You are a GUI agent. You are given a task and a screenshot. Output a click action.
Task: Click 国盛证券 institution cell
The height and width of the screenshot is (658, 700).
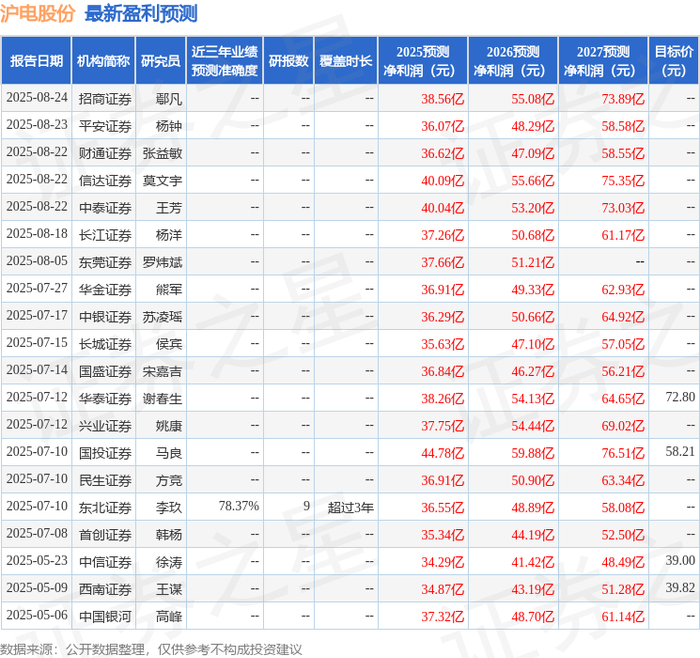(x=105, y=371)
